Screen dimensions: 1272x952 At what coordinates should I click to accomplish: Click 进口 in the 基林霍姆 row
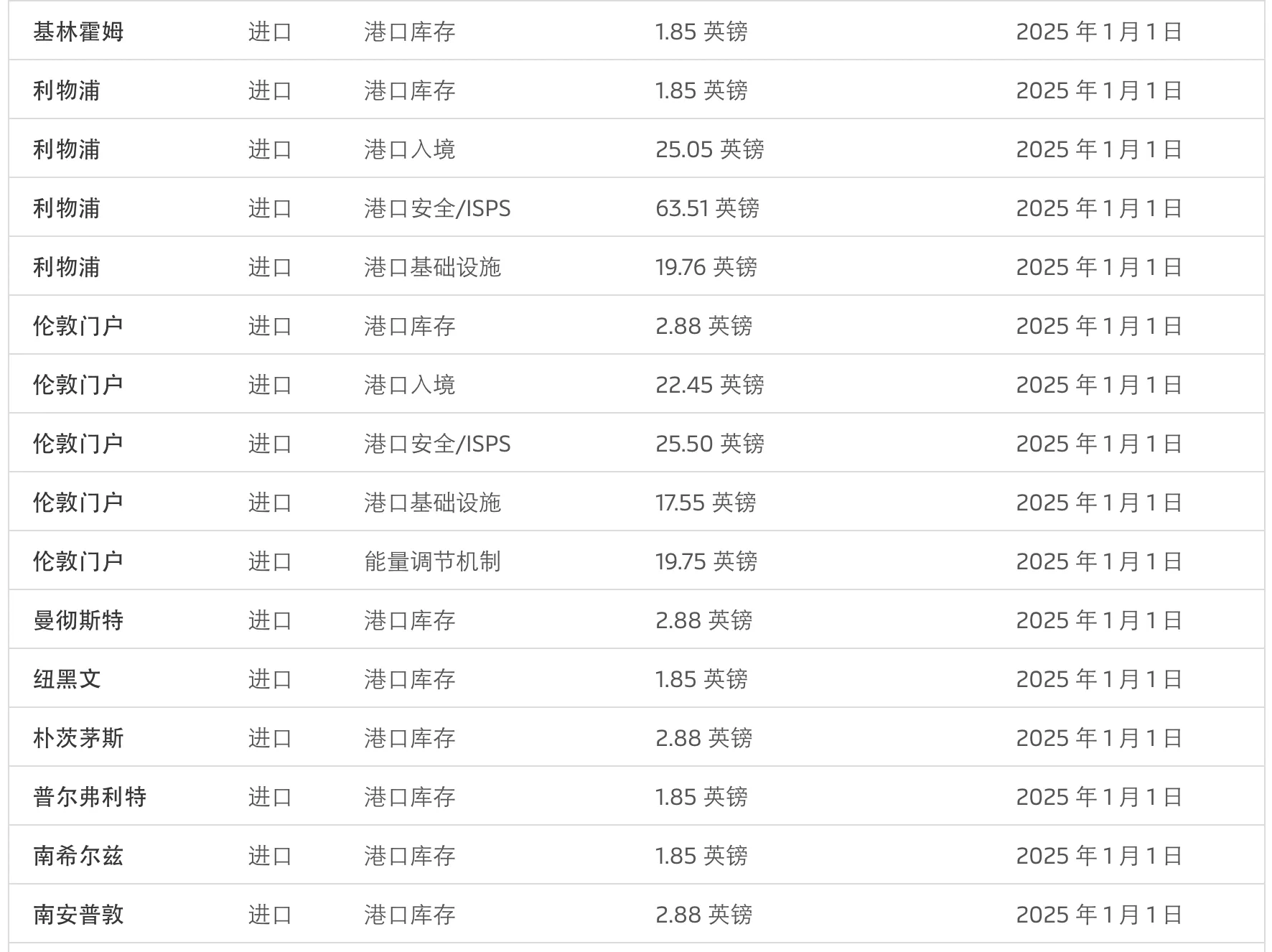pos(270,32)
